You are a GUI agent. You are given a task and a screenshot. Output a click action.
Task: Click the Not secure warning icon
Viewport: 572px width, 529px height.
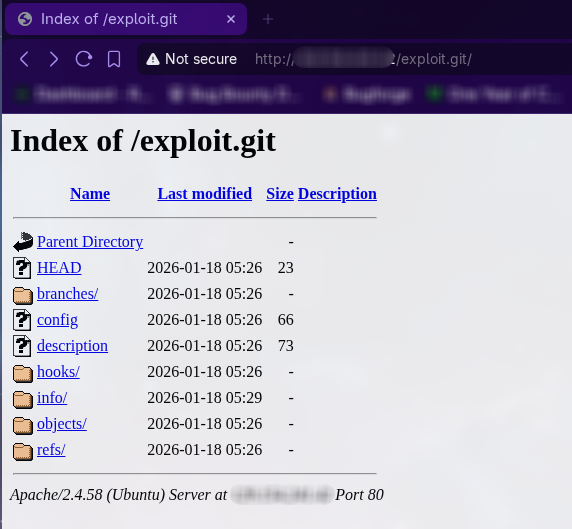click(152, 59)
